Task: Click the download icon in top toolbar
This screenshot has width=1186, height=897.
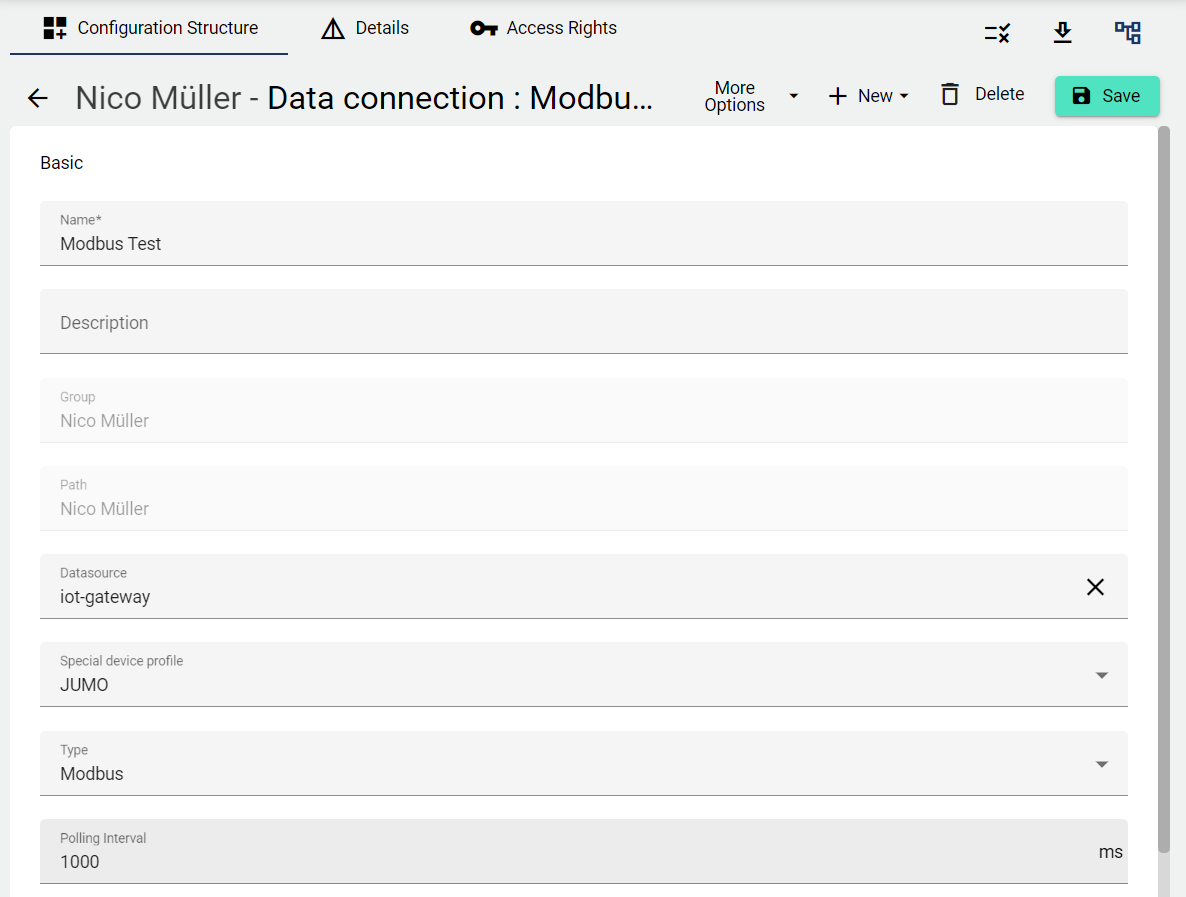Action: 1063,33
